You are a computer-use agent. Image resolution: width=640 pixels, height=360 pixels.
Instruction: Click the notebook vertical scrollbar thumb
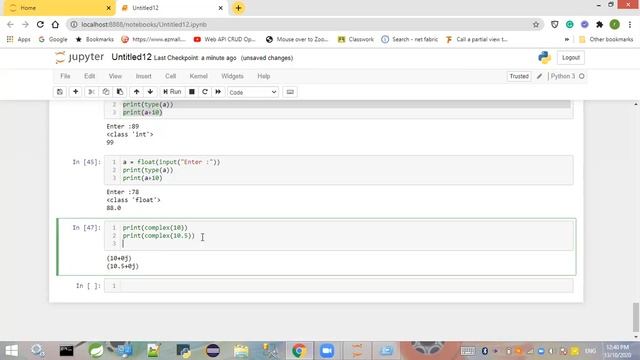point(636,317)
